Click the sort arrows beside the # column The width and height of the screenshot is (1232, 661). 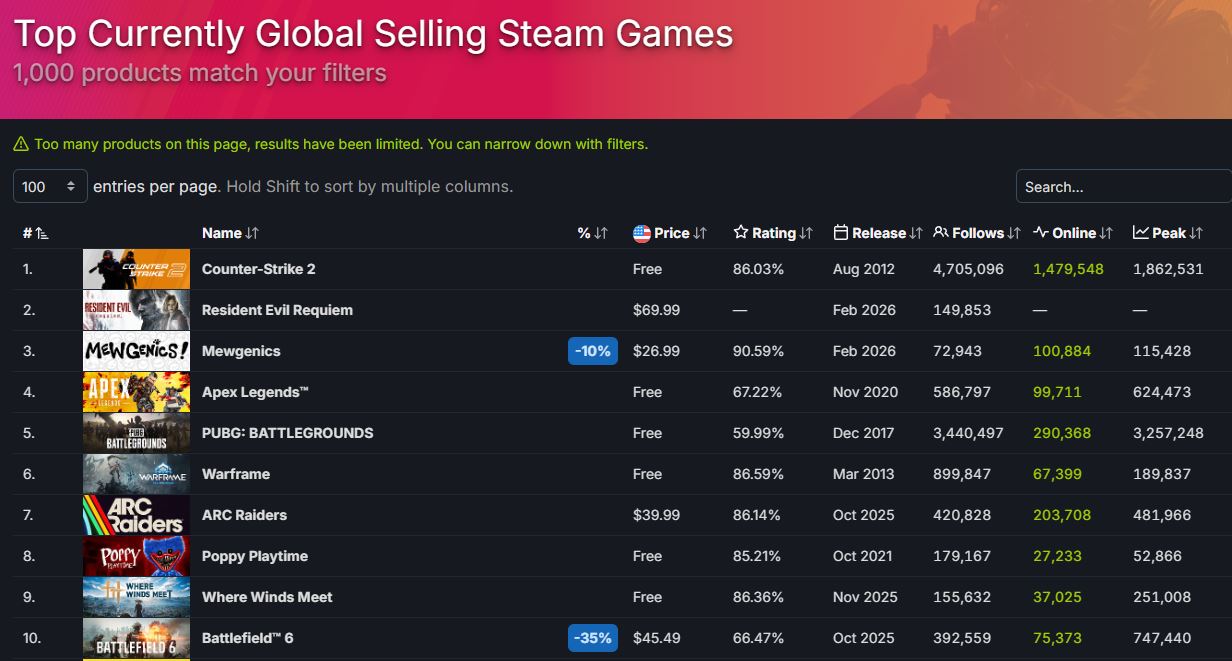(41, 233)
